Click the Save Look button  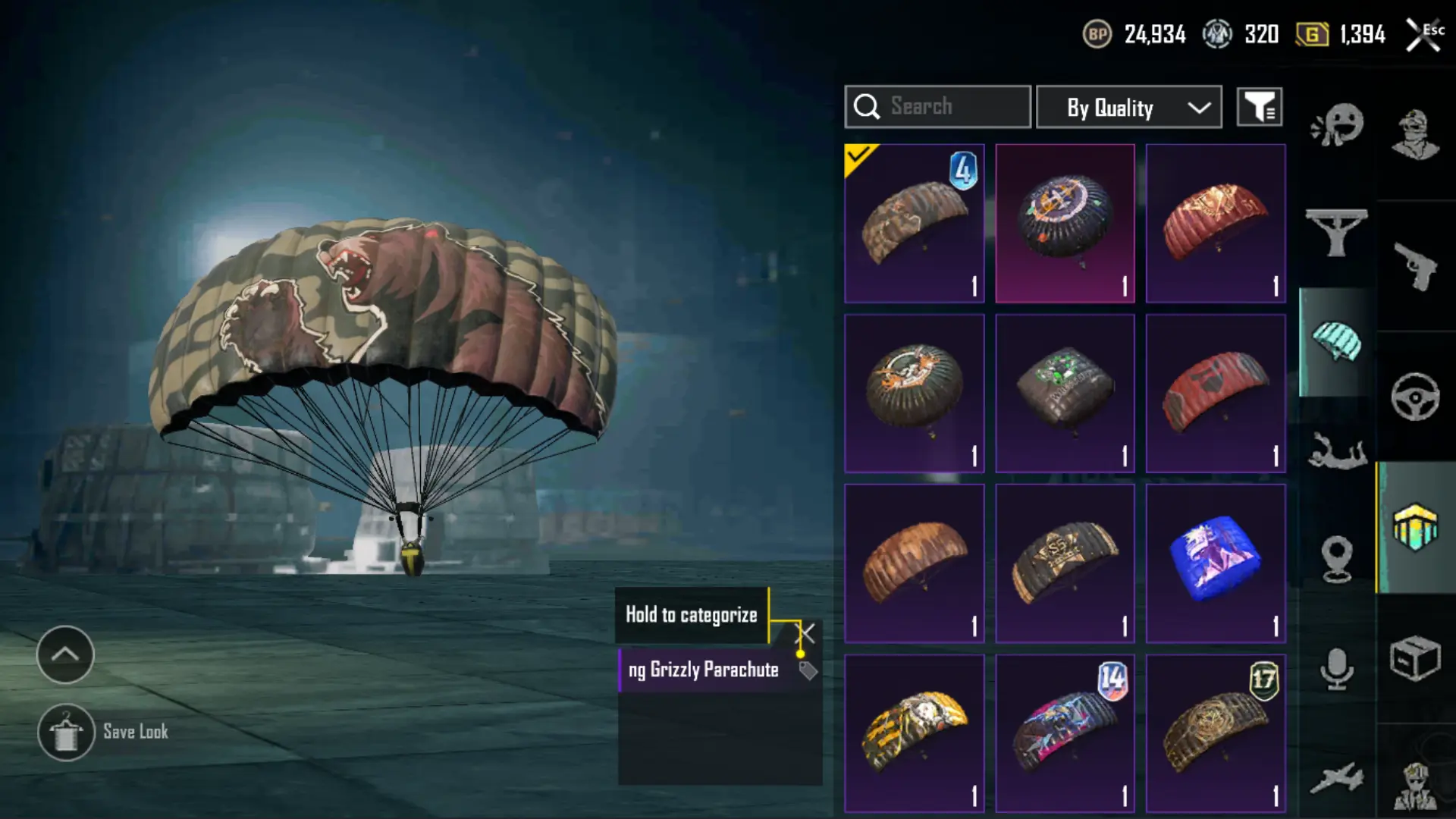coord(104,733)
